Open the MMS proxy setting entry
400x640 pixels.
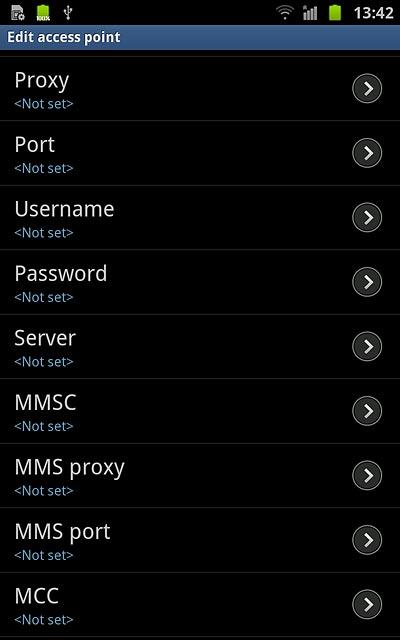tap(200, 476)
